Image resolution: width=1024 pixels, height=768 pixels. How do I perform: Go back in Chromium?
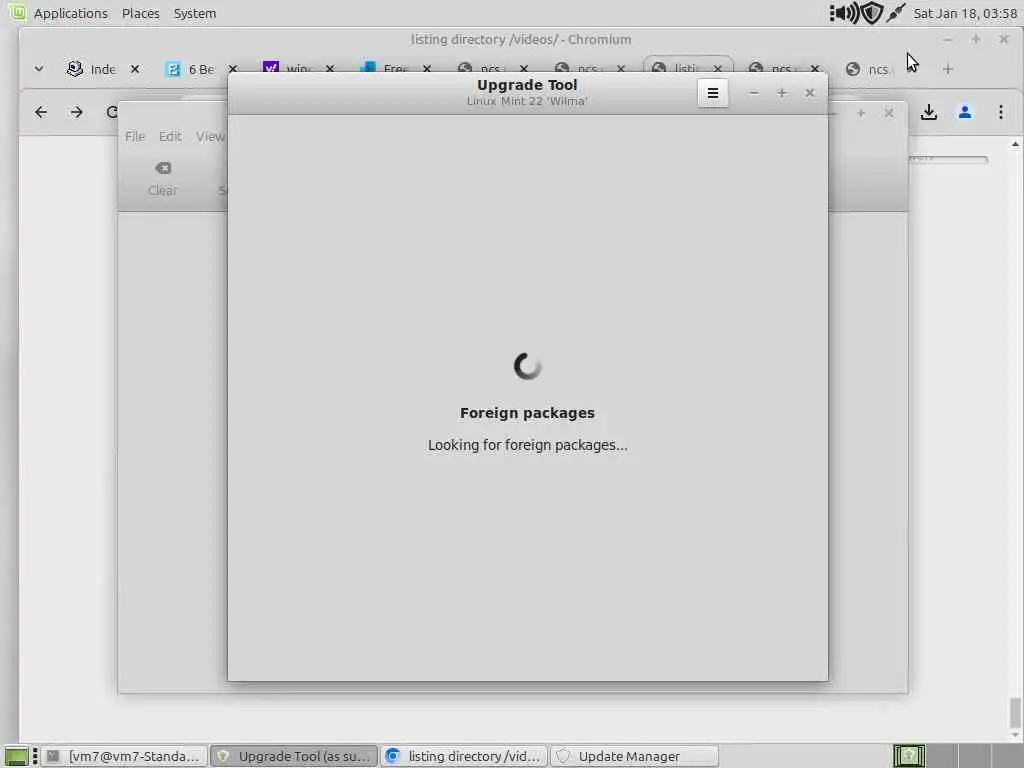(40, 112)
